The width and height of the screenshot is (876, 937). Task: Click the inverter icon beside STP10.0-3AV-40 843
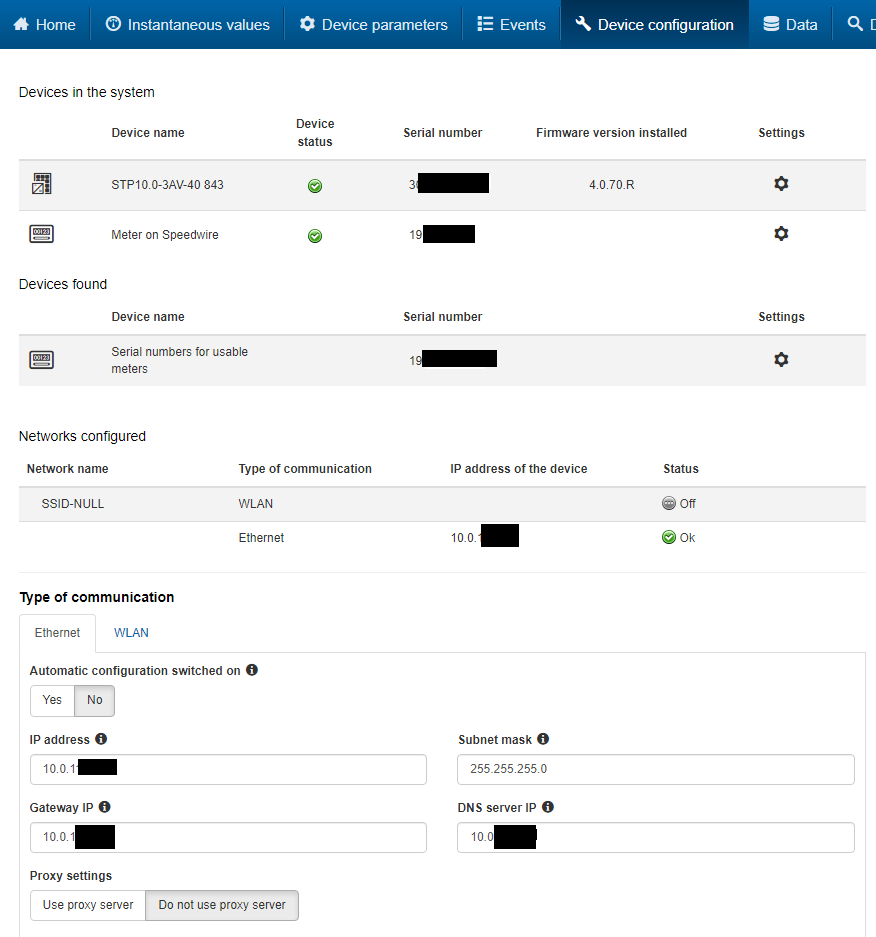pyautogui.click(x=41, y=183)
